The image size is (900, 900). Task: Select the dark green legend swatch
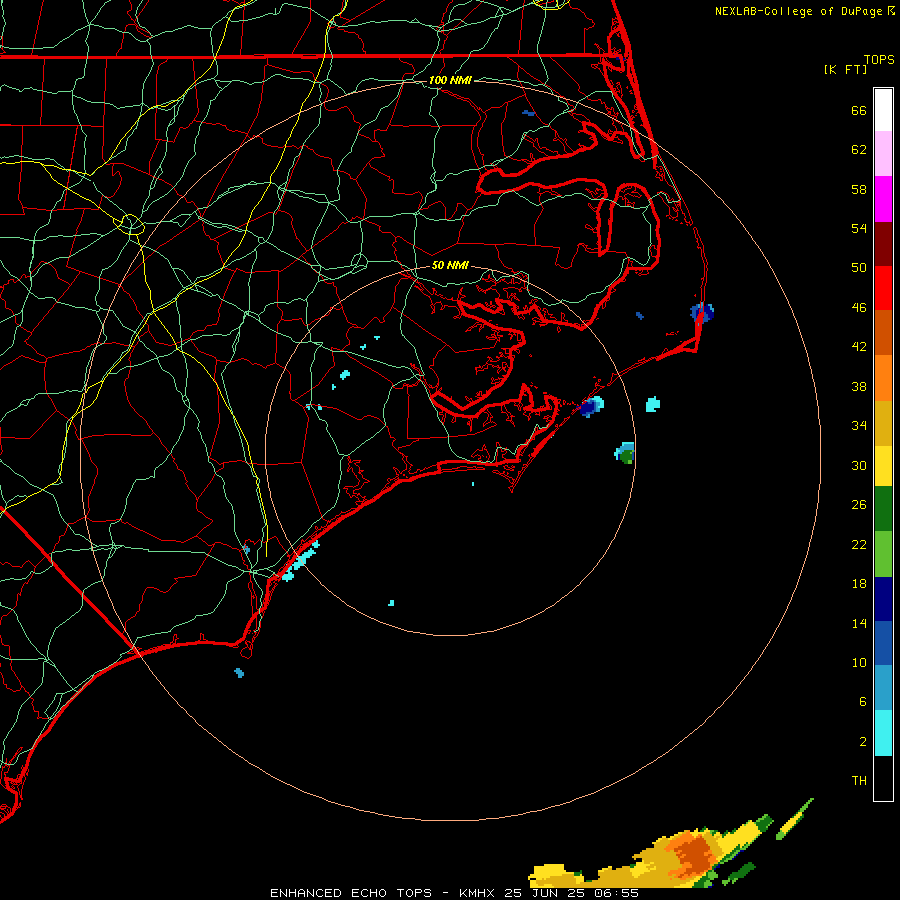tap(883, 509)
